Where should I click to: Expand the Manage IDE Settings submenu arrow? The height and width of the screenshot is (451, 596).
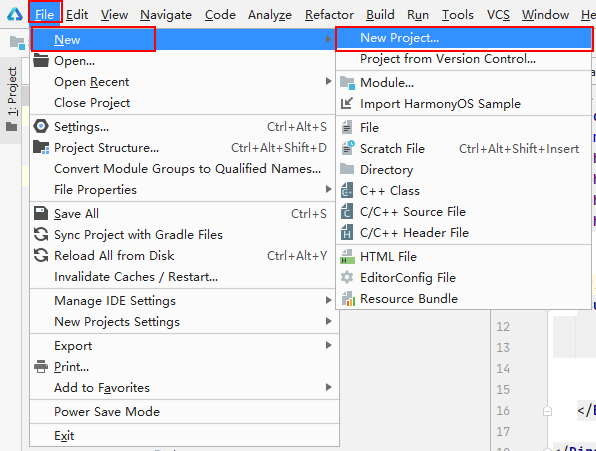pyautogui.click(x=328, y=300)
